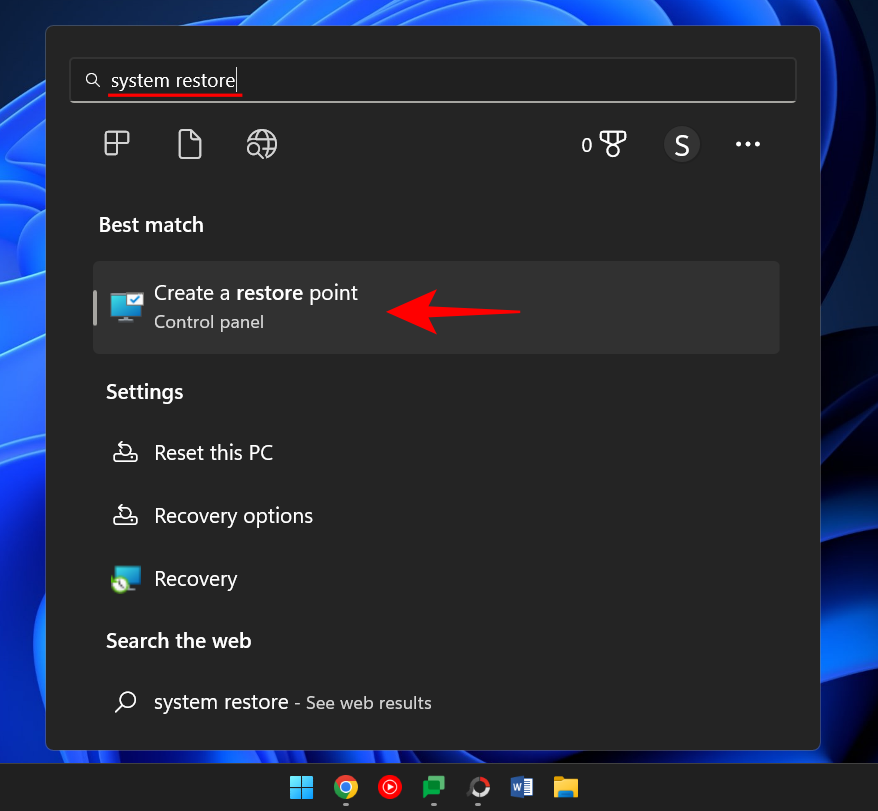878x811 pixels.
Task: Click the search magnifier icon
Action: click(x=93, y=80)
